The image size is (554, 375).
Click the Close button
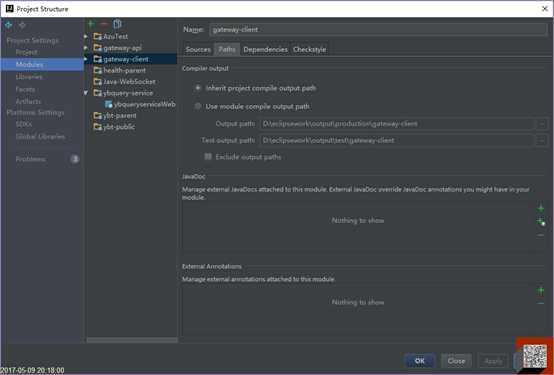point(456,361)
